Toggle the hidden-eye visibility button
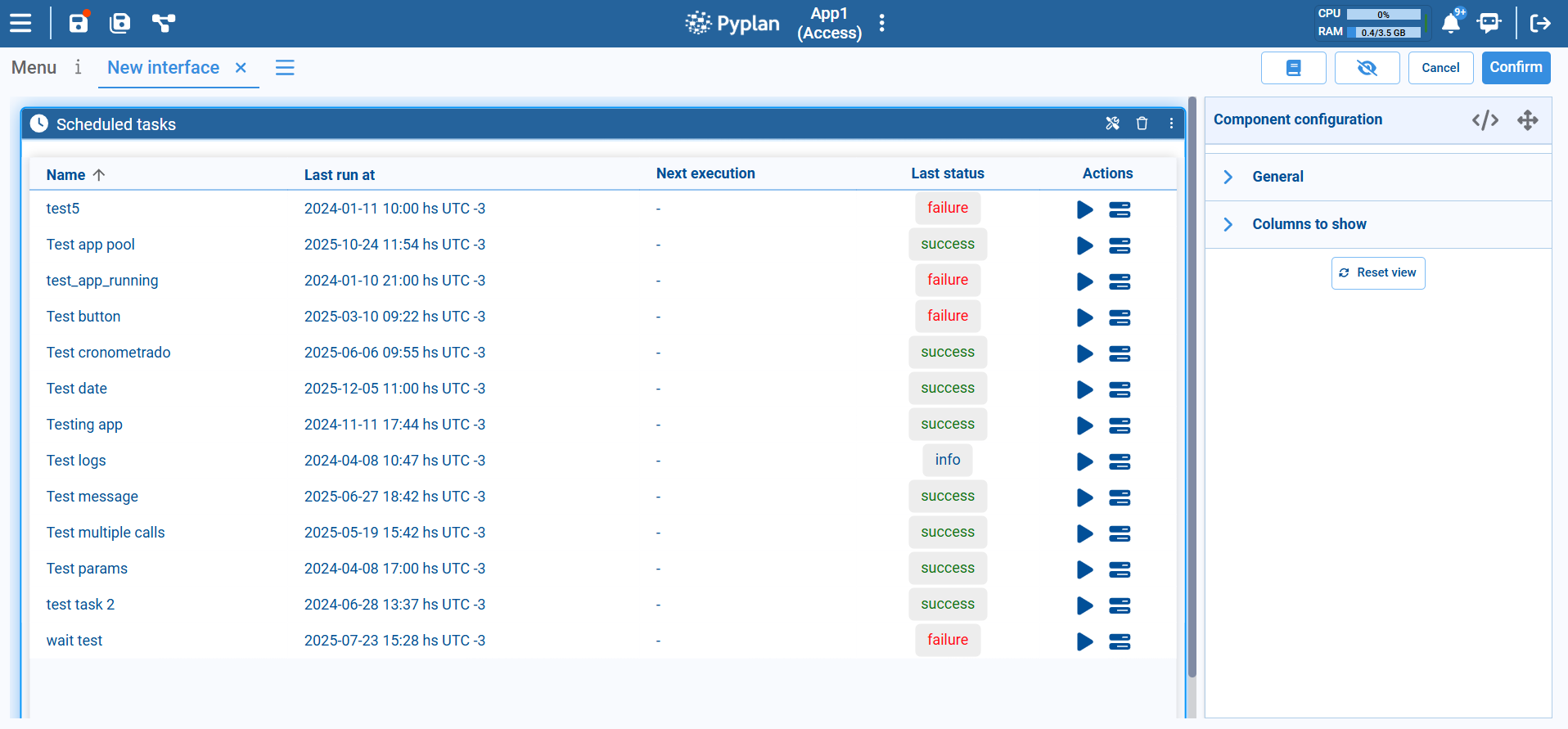 (x=1367, y=68)
